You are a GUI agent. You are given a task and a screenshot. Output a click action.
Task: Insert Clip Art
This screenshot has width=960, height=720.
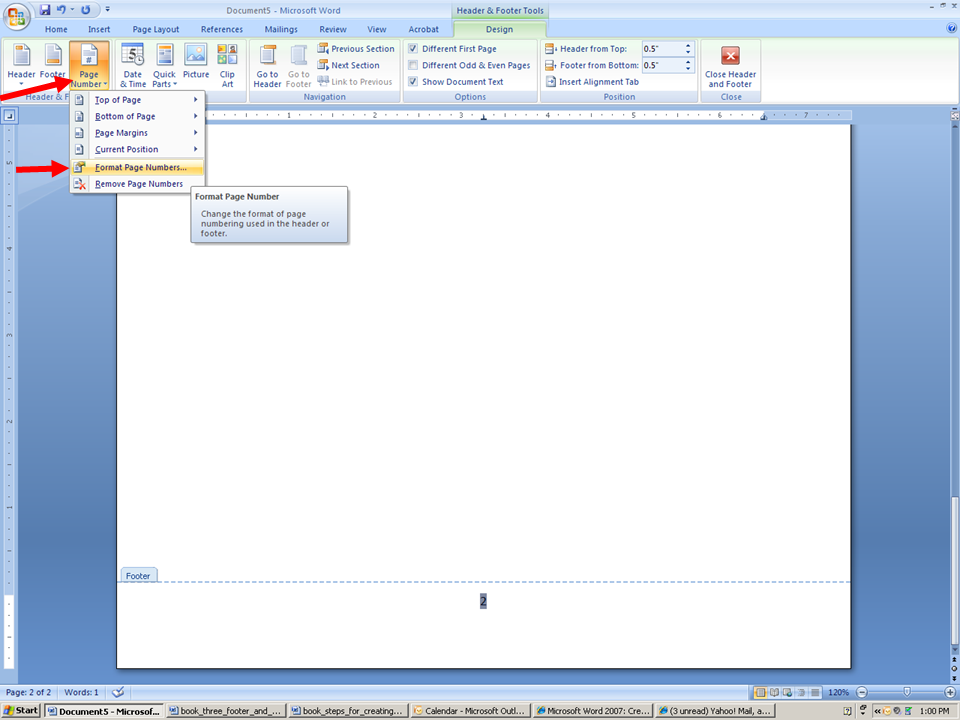pos(227,65)
